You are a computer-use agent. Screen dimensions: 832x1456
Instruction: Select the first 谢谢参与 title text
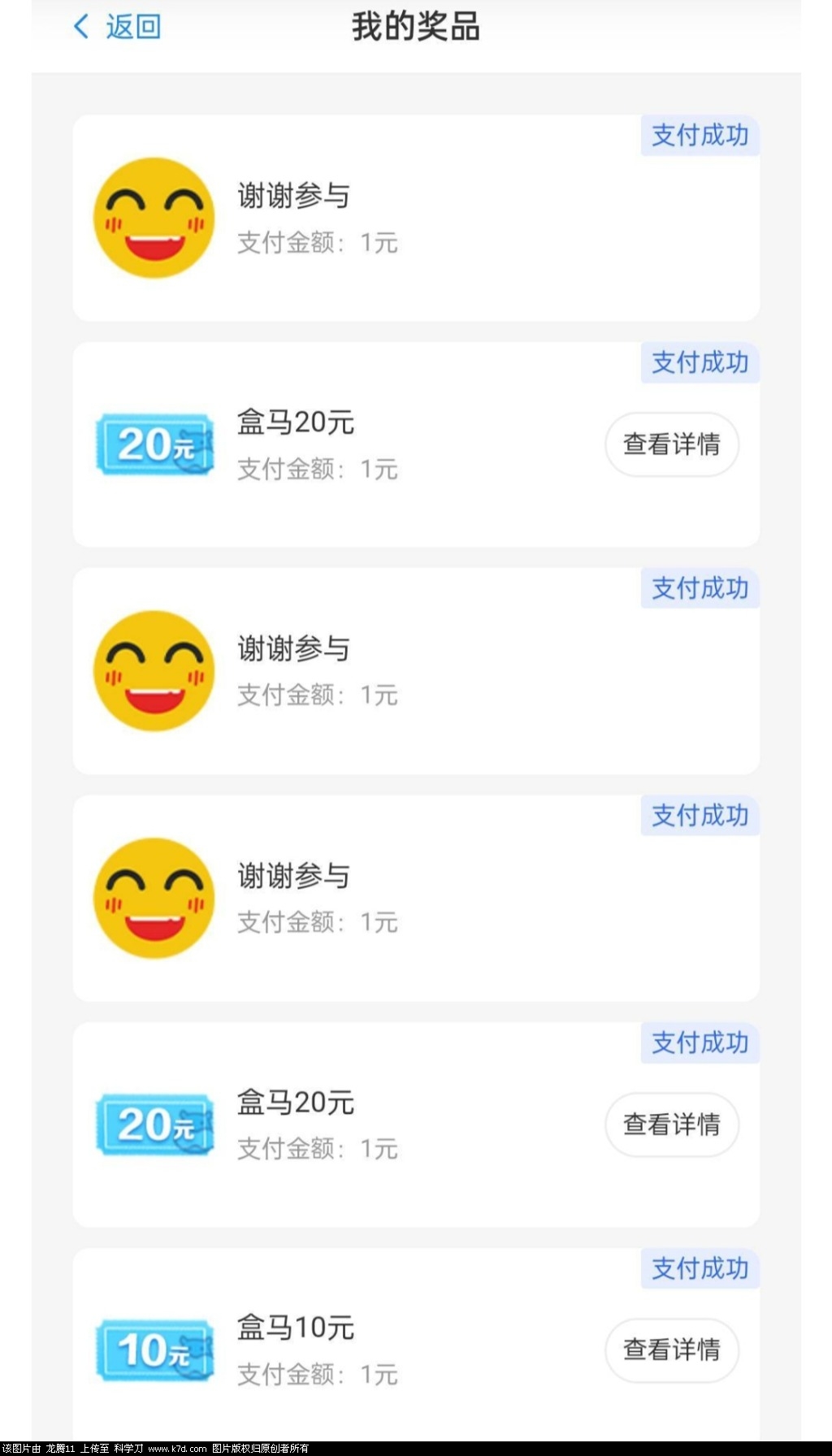293,196
